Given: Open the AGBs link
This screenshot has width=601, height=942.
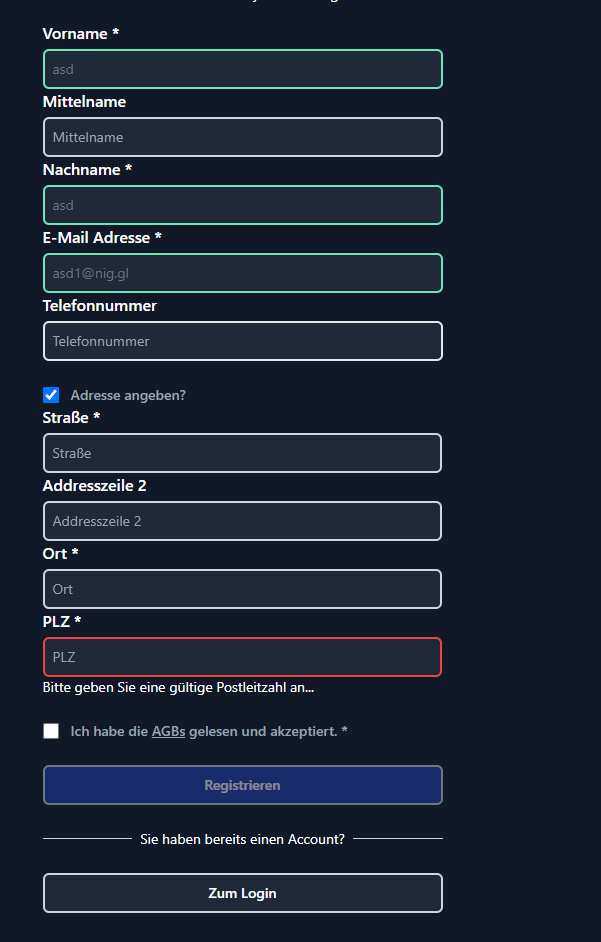Looking at the screenshot, I should pyautogui.click(x=168, y=731).
